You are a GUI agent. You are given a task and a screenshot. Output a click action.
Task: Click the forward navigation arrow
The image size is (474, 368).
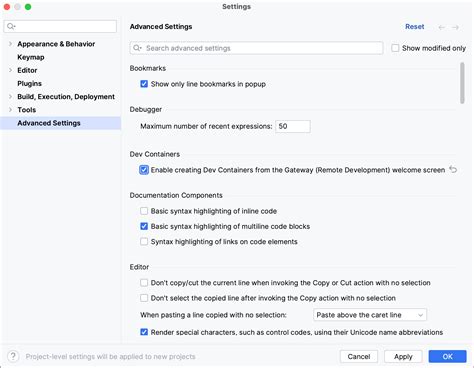pos(456,27)
